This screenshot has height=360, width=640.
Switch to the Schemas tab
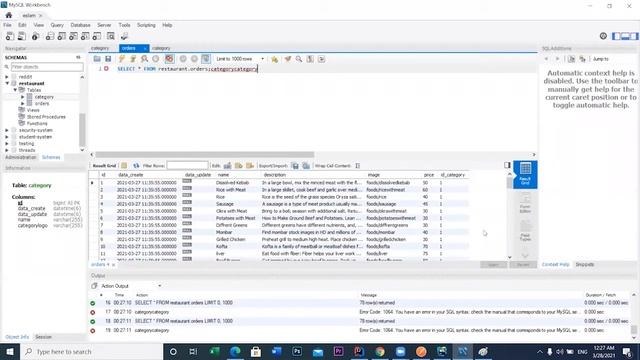[51, 157]
